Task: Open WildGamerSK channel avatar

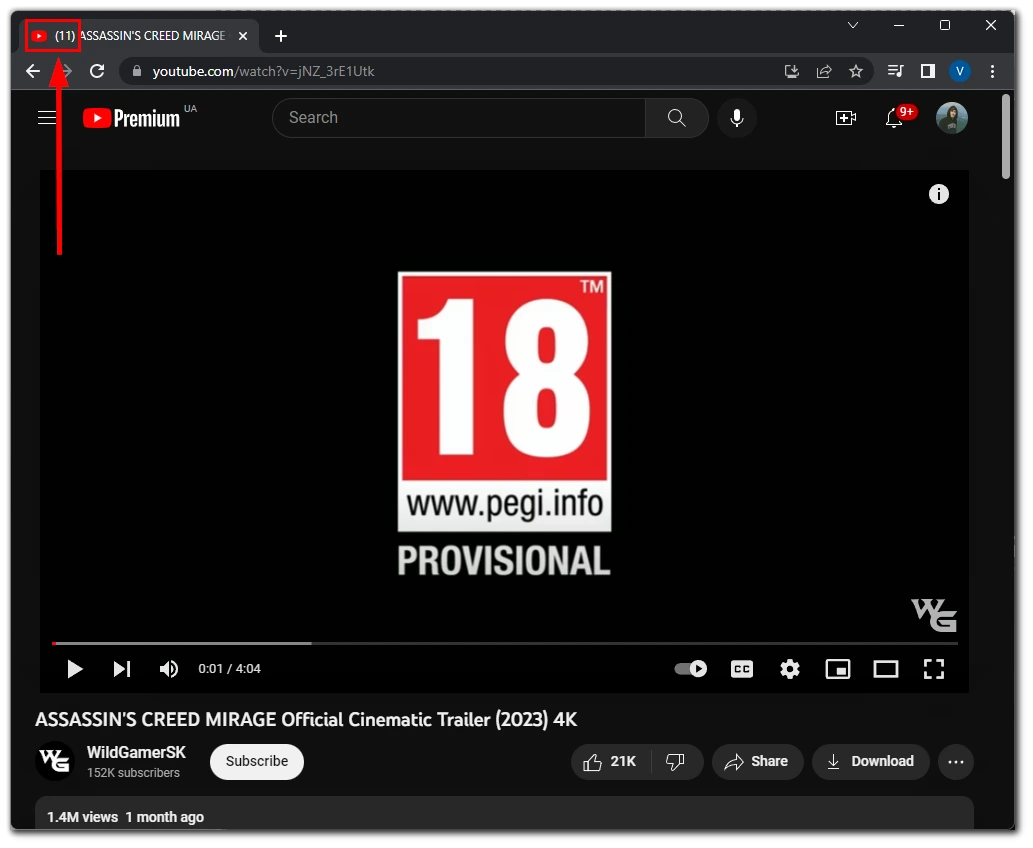Action: tap(55, 761)
